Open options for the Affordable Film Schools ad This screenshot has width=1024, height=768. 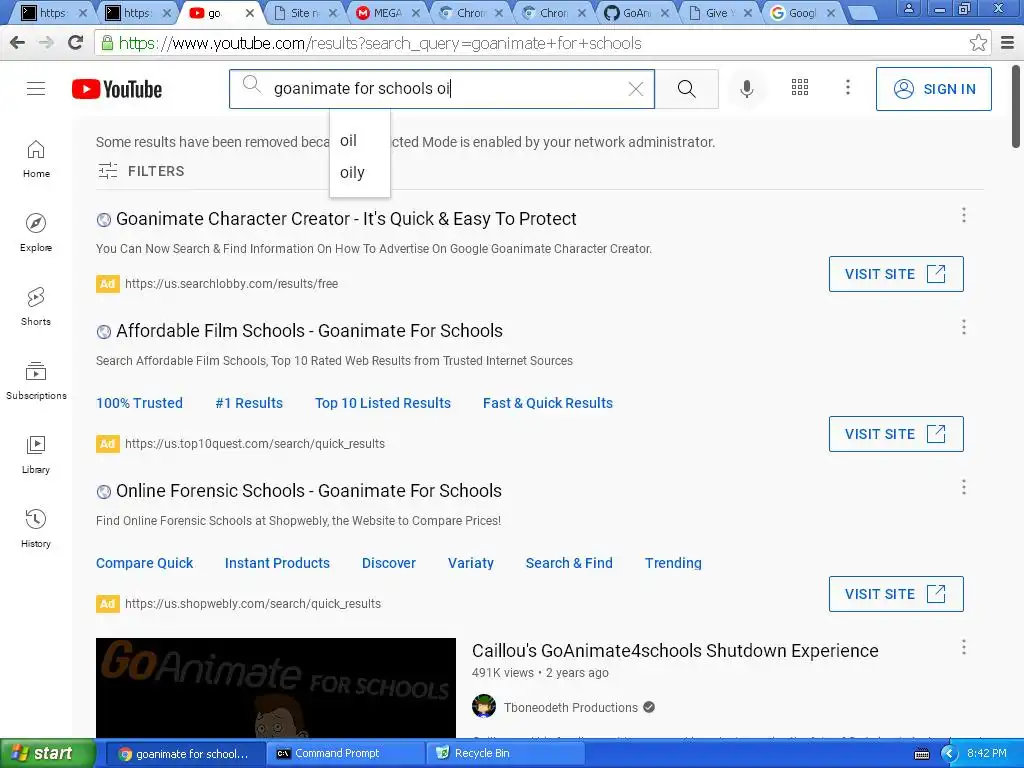[x=964, y=327]
